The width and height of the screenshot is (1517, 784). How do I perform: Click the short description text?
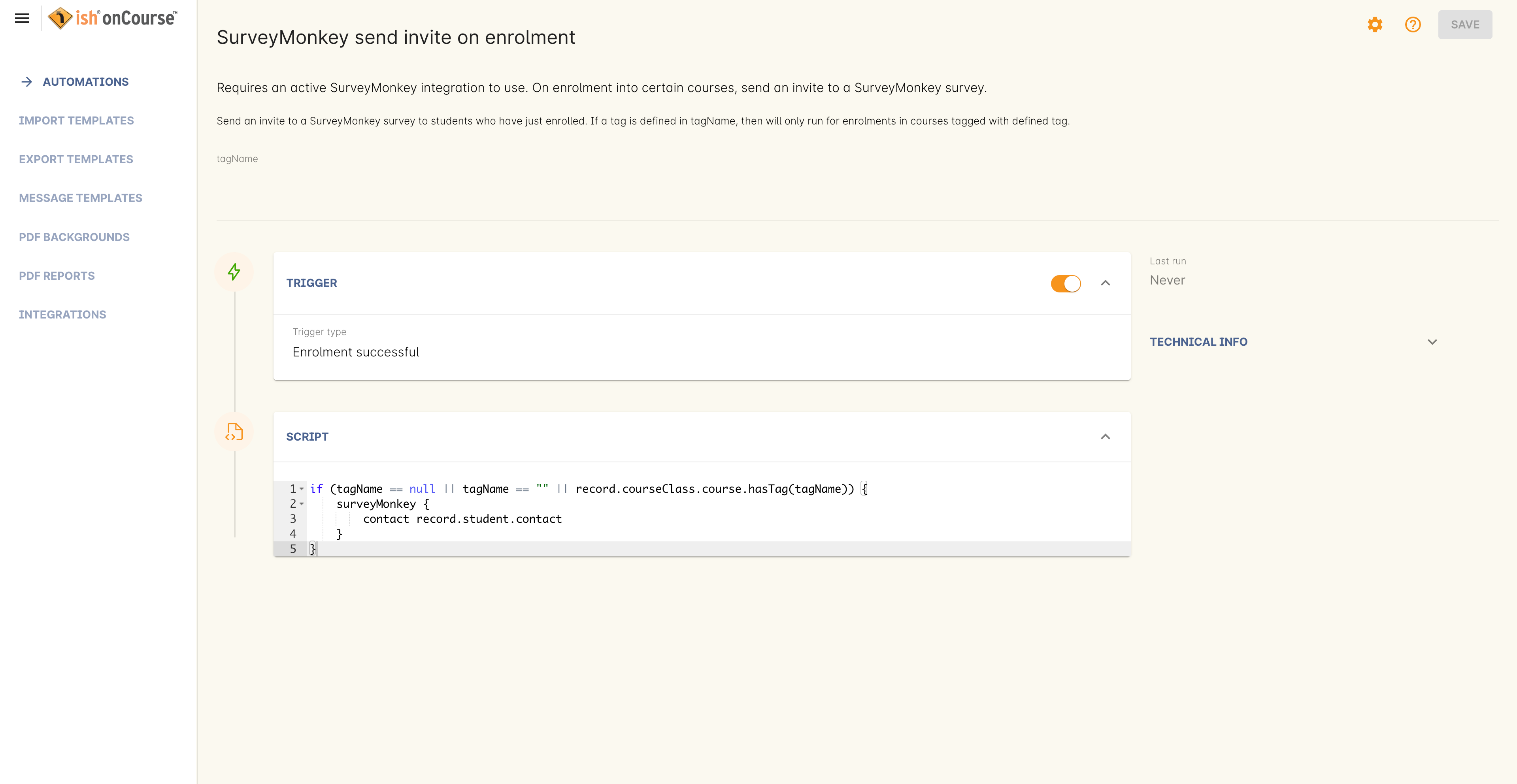(x=602, y=88)
